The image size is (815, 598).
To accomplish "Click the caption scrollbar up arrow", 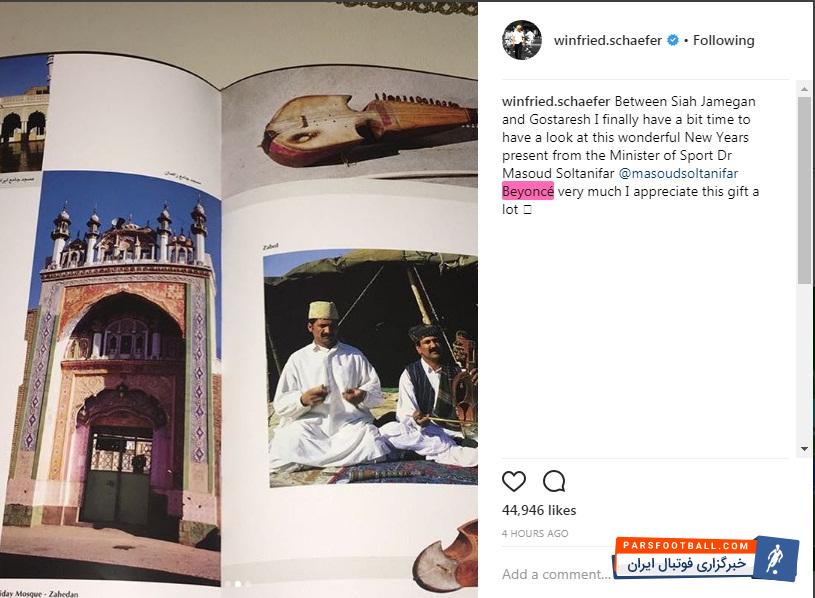I will [x=804, y=89].
